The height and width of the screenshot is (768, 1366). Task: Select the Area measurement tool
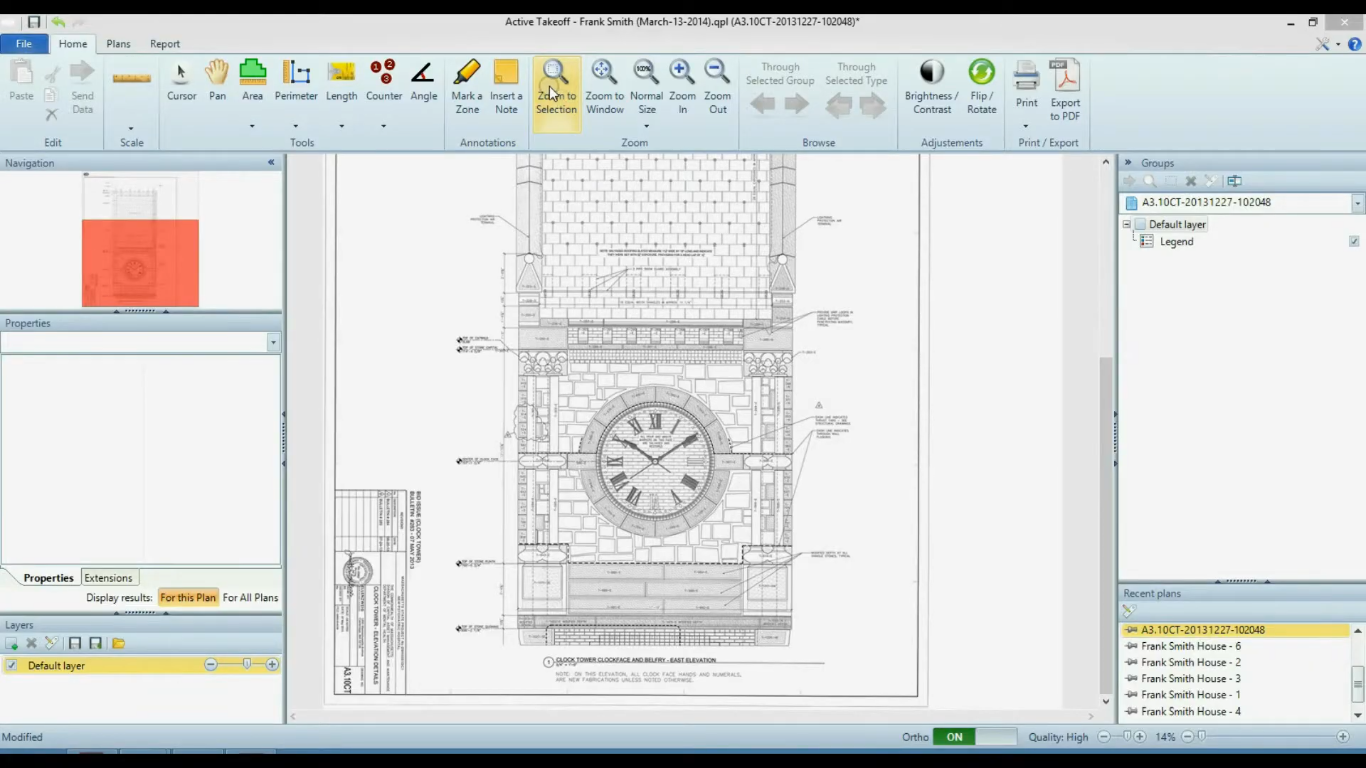[x=252, y=82]
